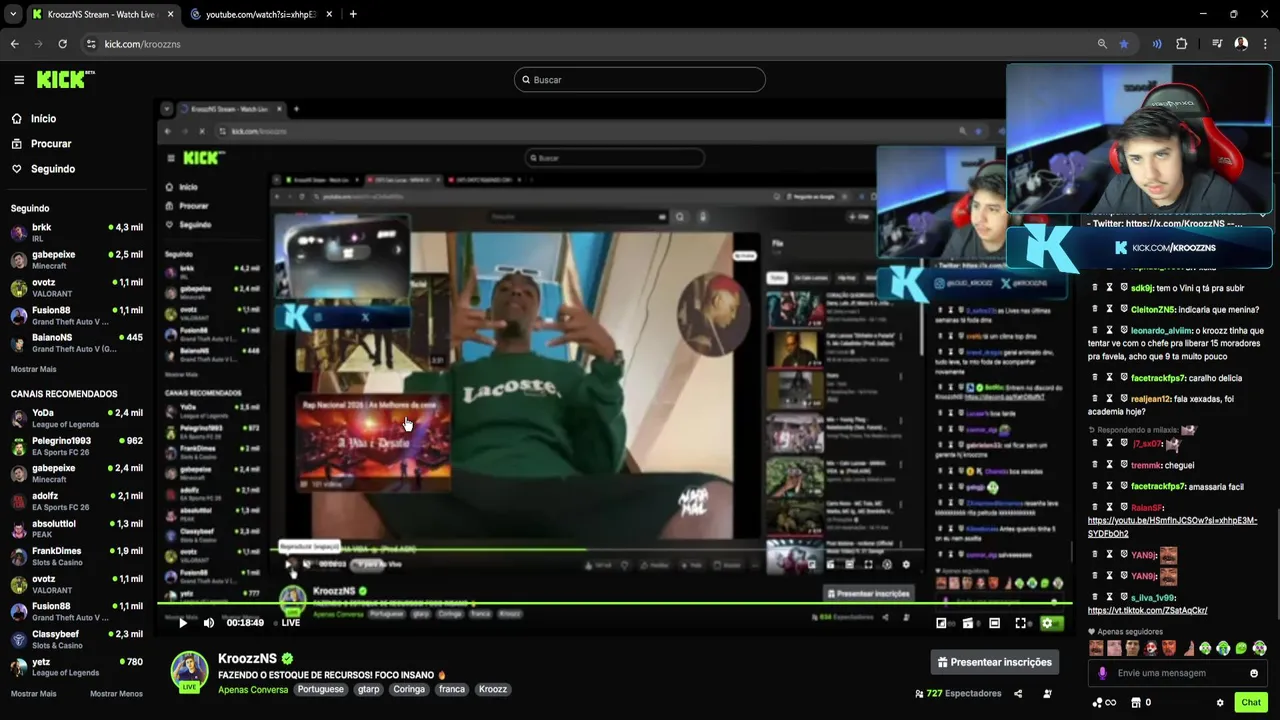Open recommended channel Classybeef

76,639
